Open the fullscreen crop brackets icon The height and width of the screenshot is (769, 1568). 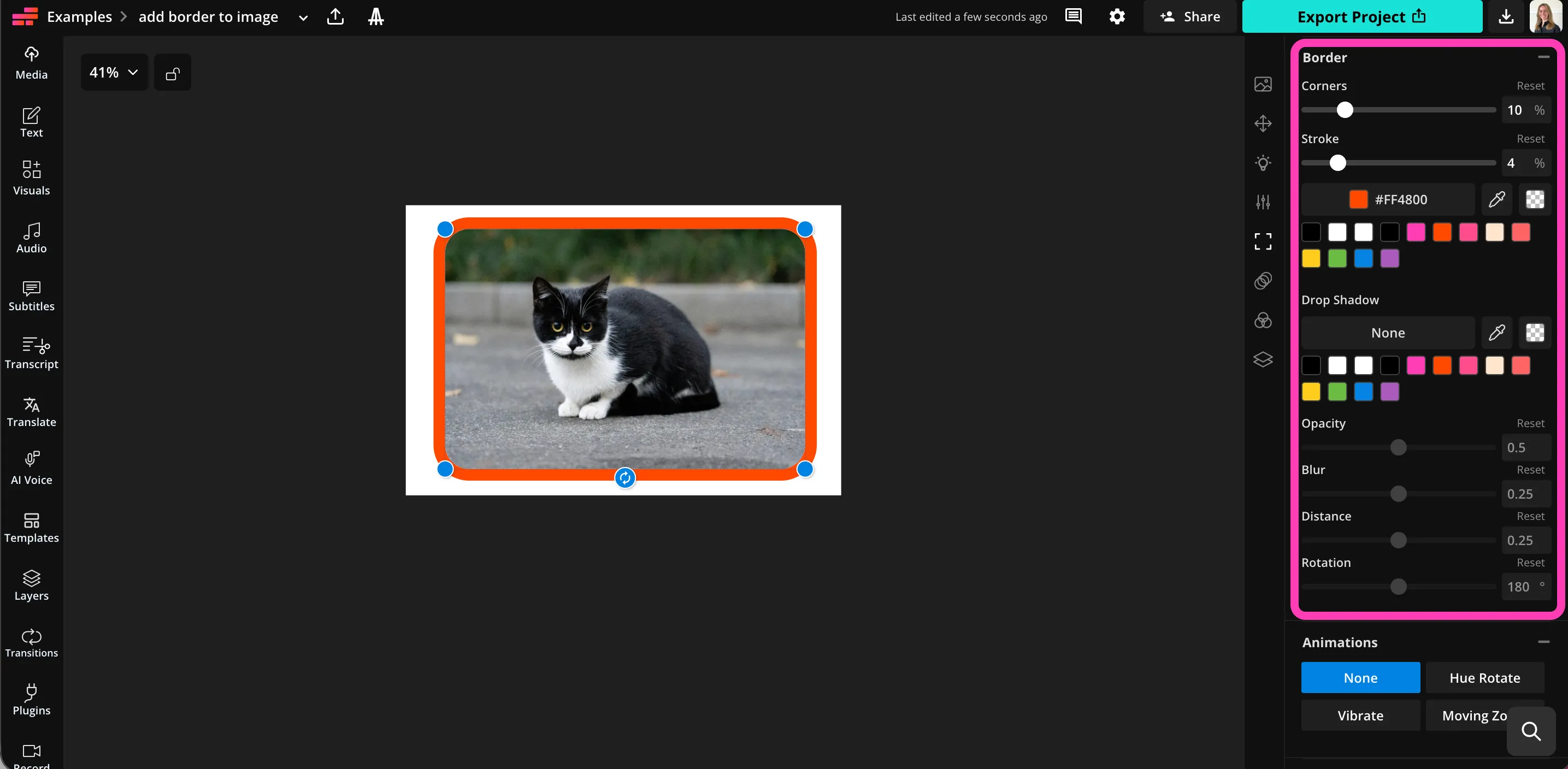pos(1263,241)
